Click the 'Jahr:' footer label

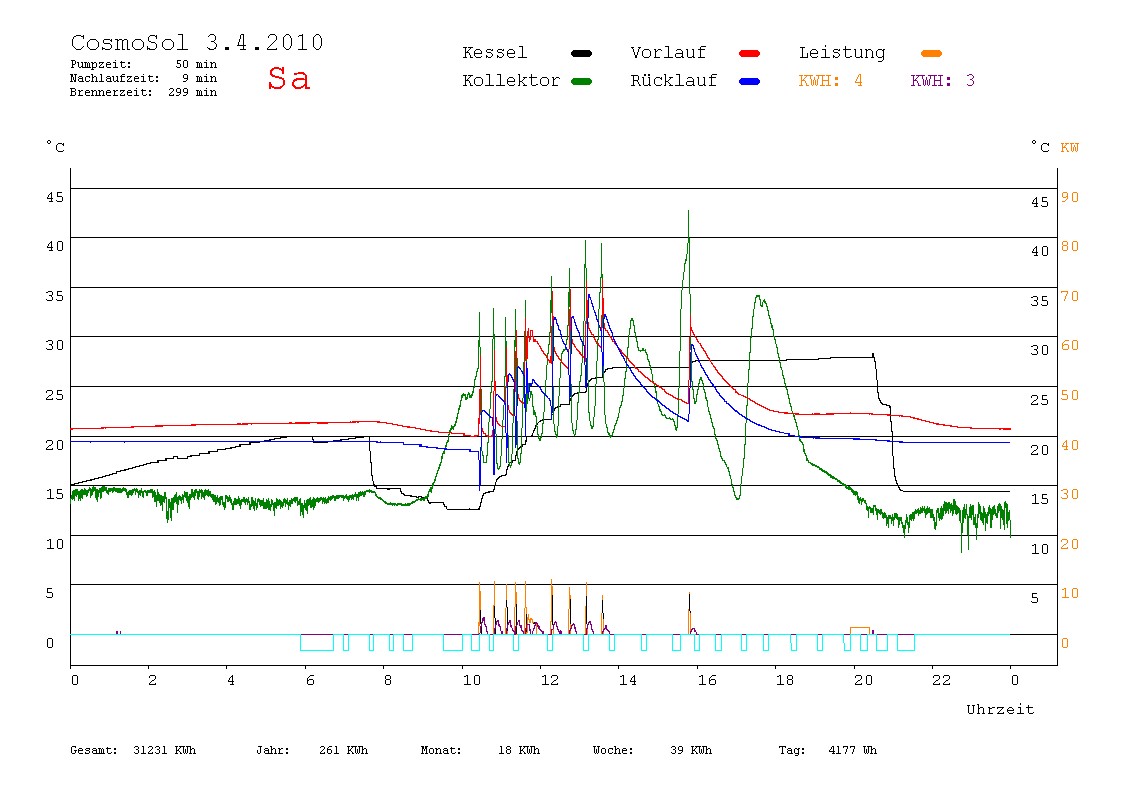[x=272, y=750]
